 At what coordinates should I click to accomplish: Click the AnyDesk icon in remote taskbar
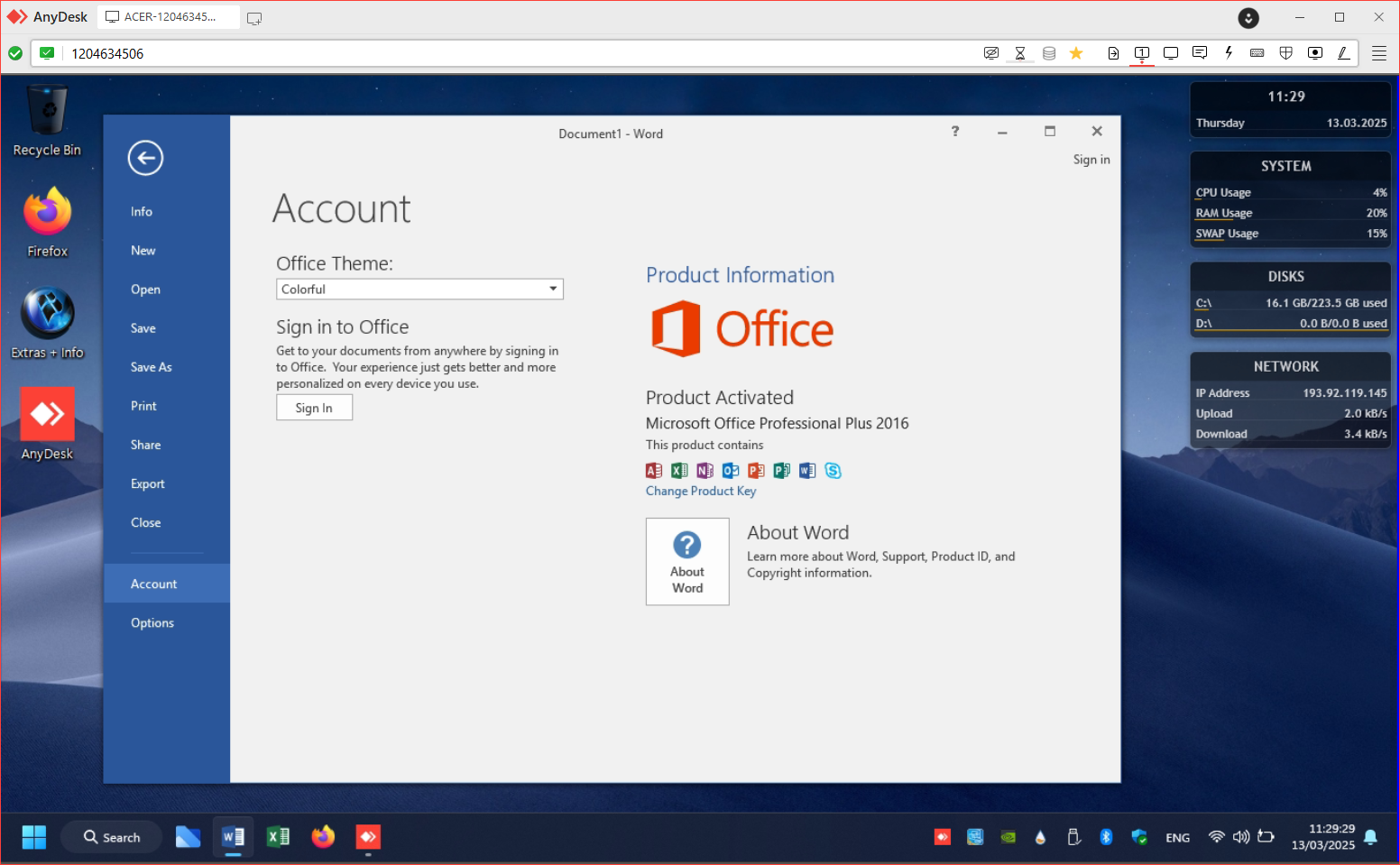point(368,837)
